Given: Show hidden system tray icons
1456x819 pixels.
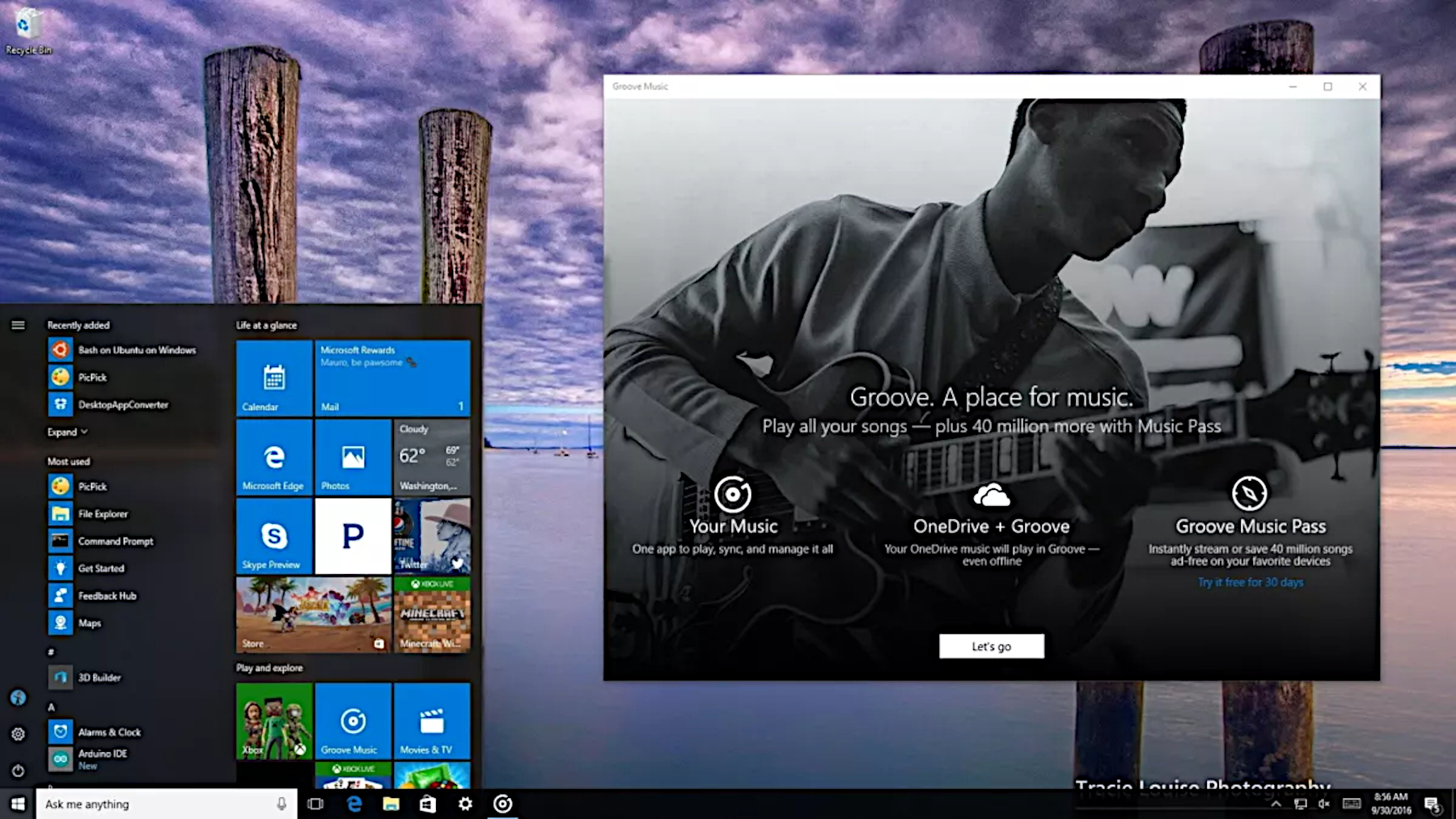Looking at the screenshot, I should [x=1276, y=804].
